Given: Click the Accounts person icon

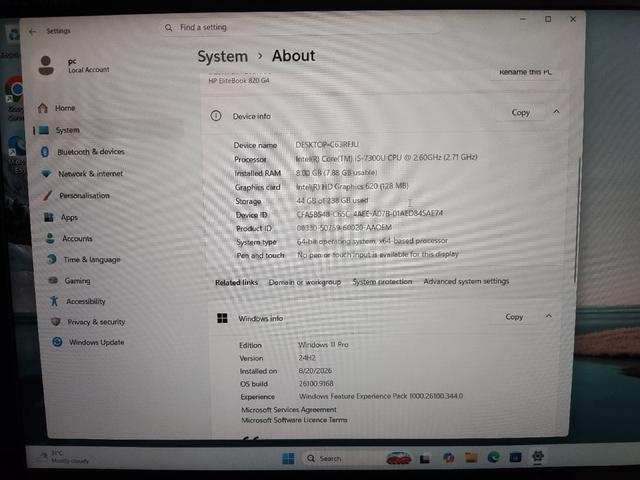Looking at the screenshot, I should click(50, 238).
